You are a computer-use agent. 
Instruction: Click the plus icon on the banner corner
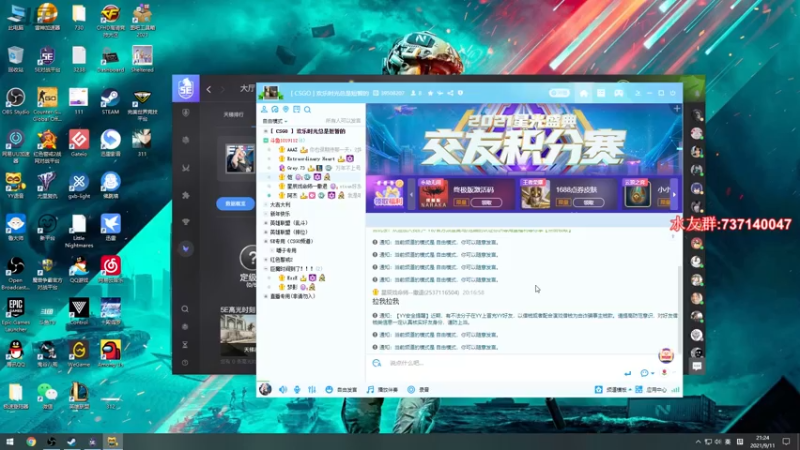[x=677, y=109]
